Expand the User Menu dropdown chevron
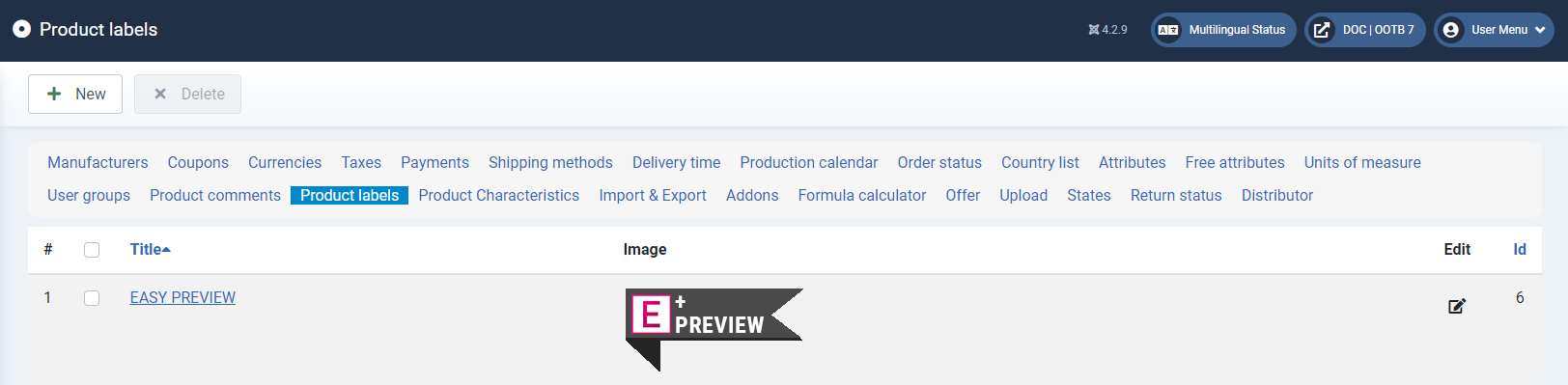This screenshot has width=1568, height=385. point(1540,30)
